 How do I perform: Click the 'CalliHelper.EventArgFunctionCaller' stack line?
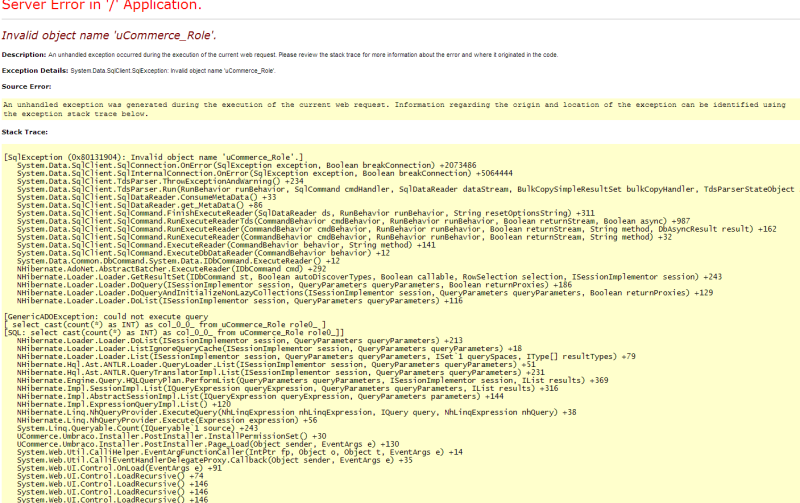pos(240,452)
